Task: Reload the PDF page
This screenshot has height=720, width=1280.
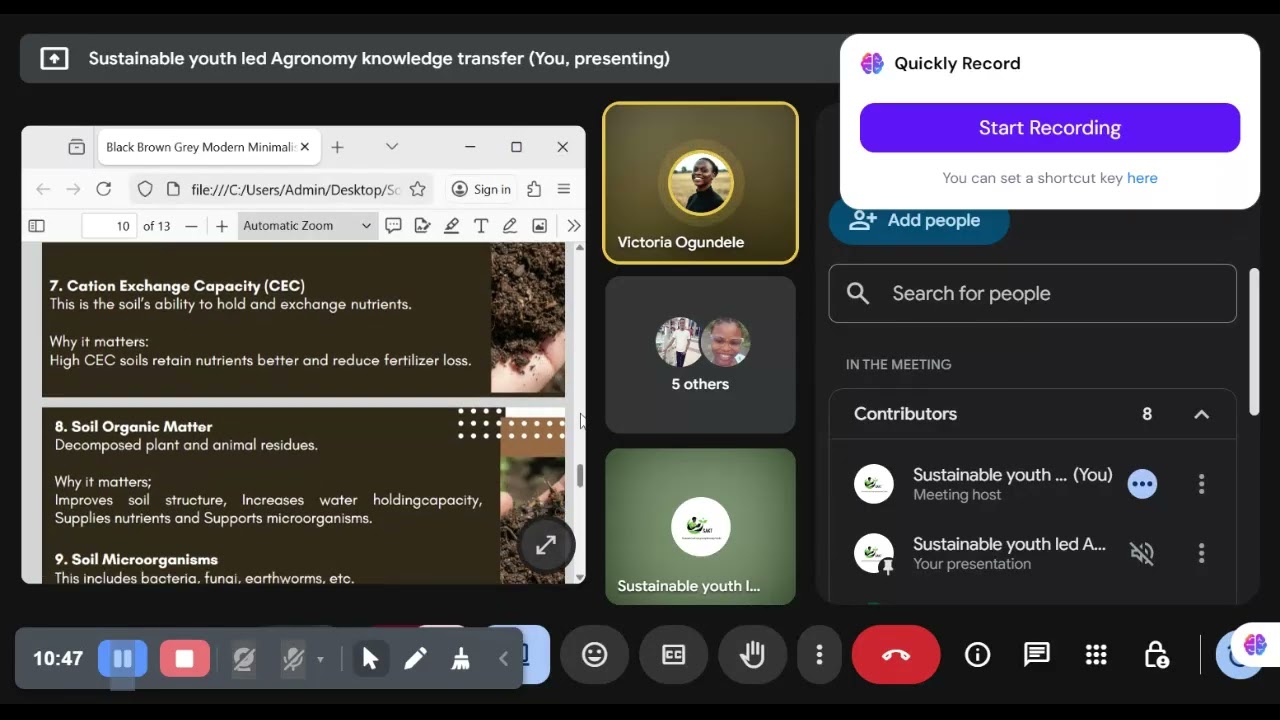Action: [x=103, y=189]
